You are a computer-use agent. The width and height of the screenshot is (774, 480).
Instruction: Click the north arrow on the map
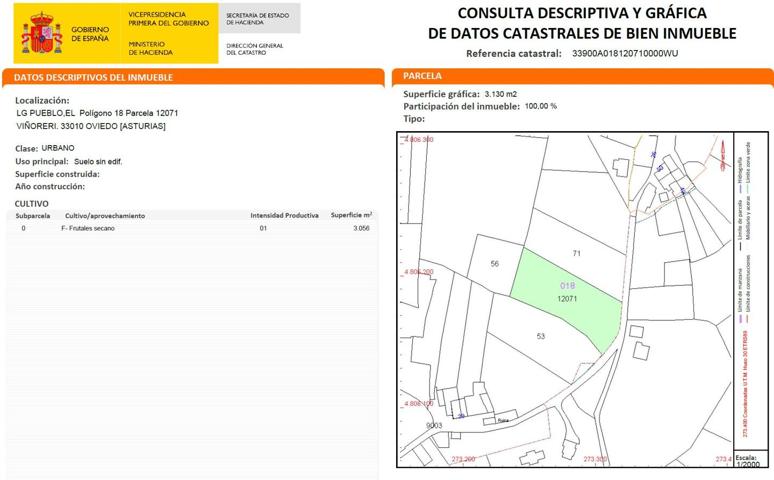pos(715,151)
